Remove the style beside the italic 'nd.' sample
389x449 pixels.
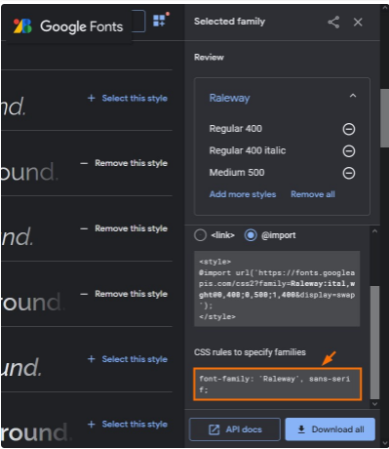124,228
